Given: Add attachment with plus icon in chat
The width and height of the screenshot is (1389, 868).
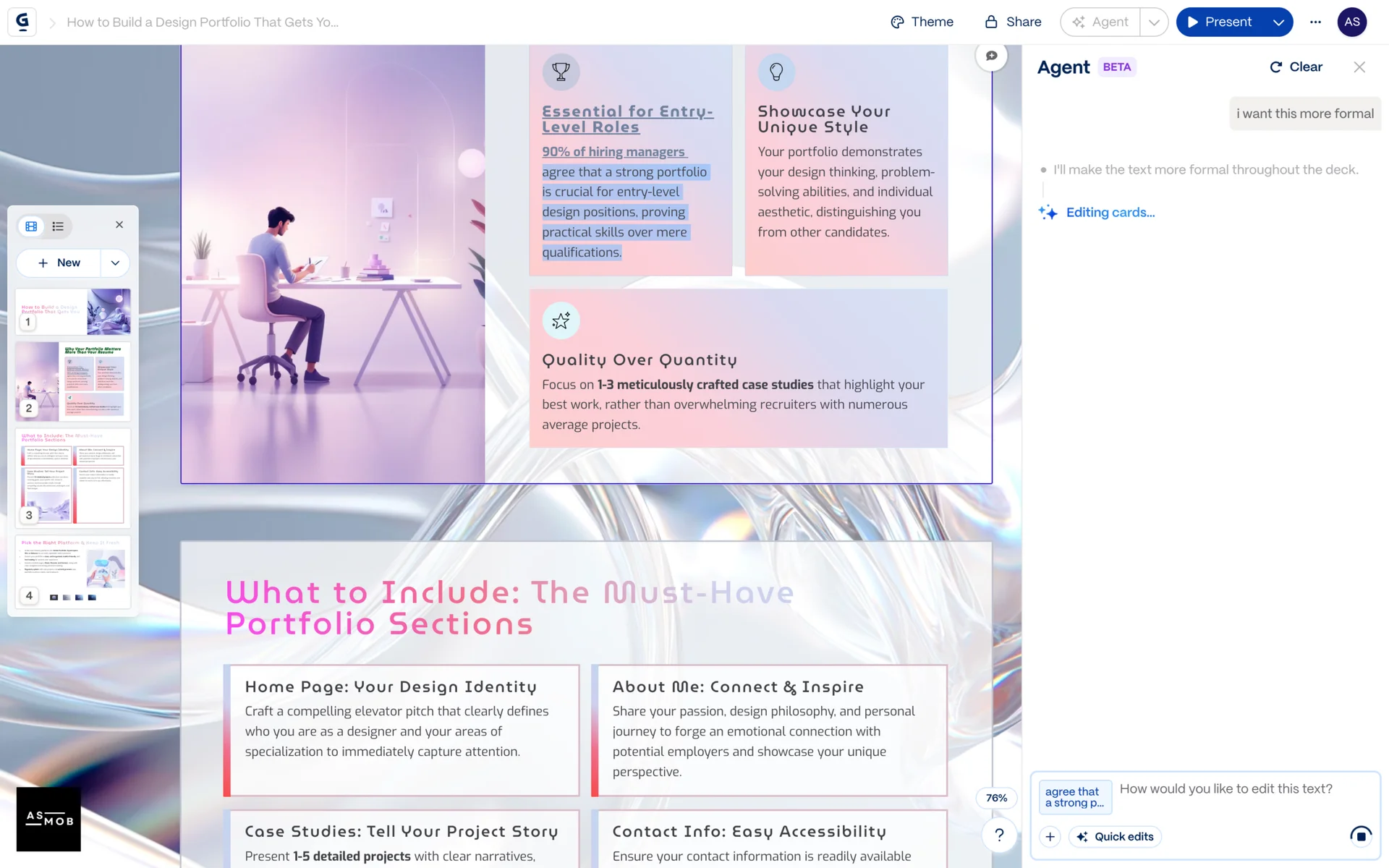Looking at the screenshot, I should pyautogui.click(x=1050, y=837).
